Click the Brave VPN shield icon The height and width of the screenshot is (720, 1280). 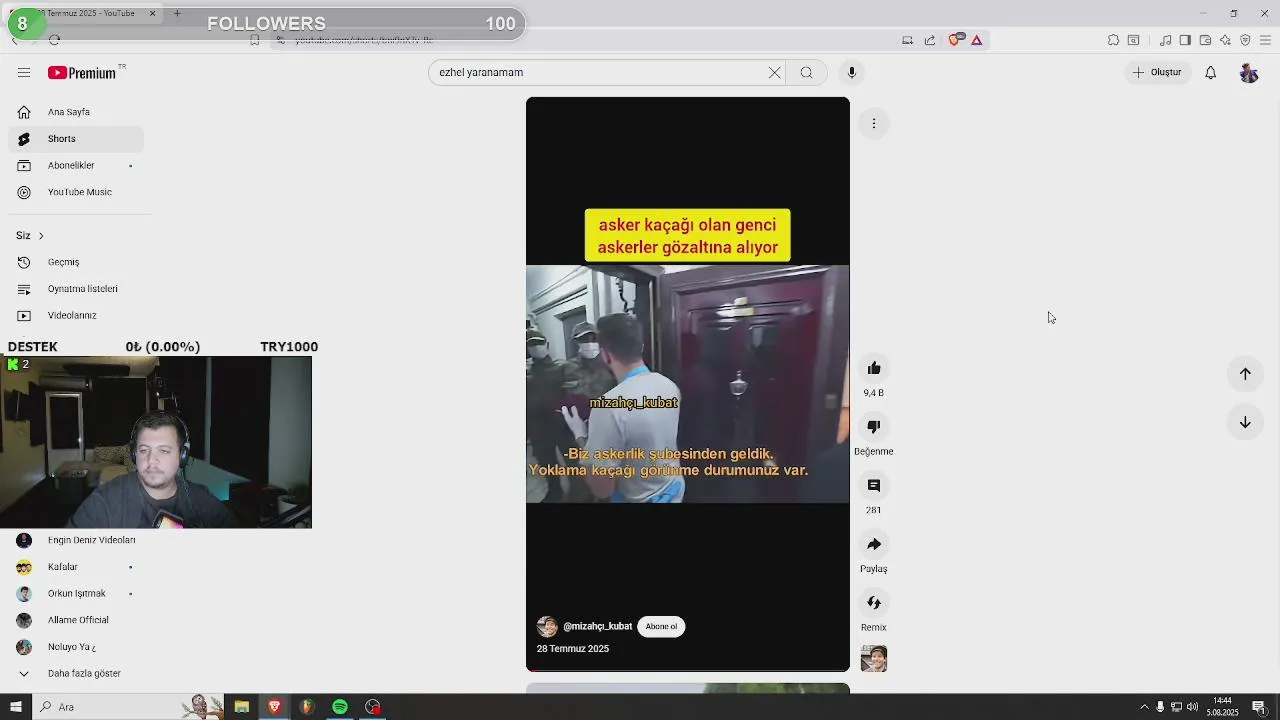[x=1245, y=40]
